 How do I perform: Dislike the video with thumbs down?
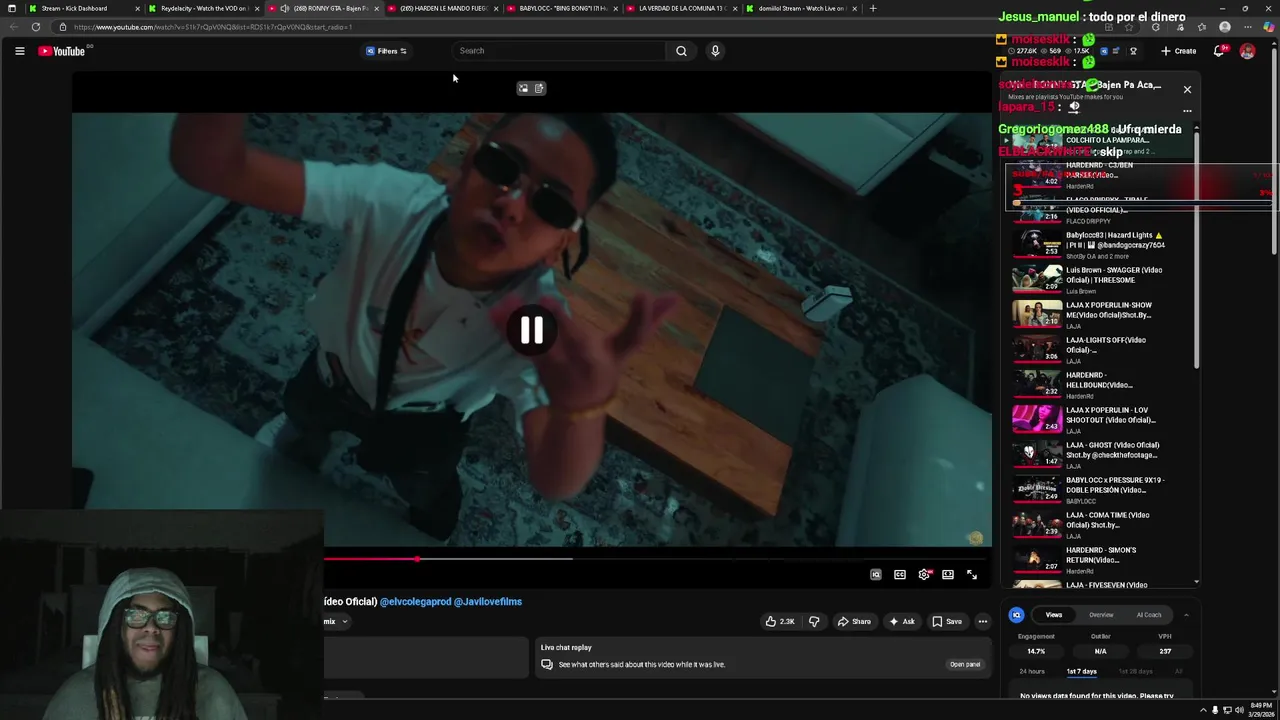coord(814,621)
